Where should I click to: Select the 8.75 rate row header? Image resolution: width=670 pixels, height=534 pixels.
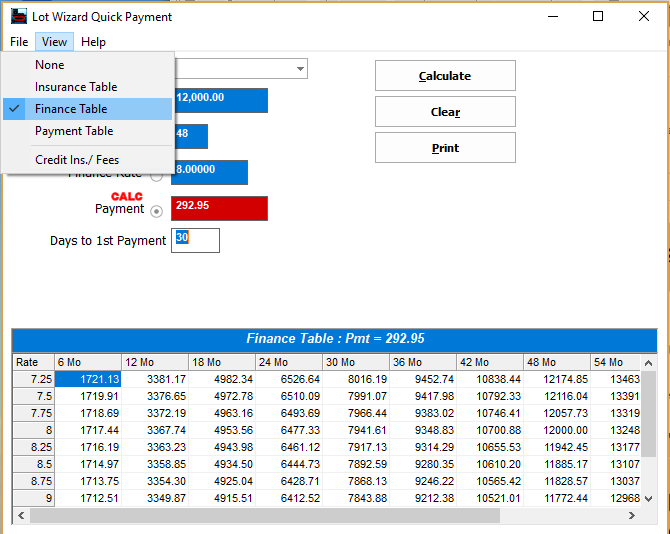(33, 481)
